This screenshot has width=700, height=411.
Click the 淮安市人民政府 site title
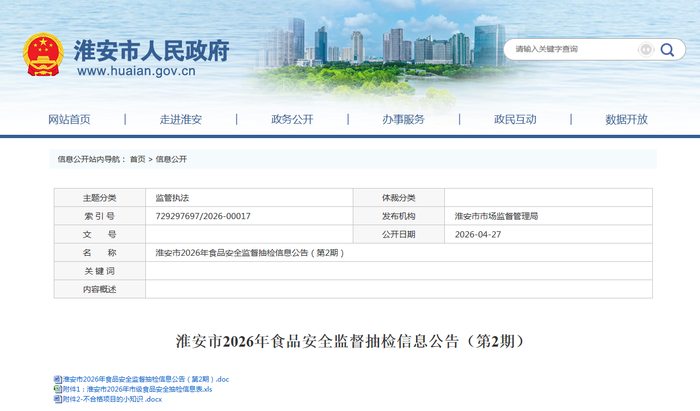point(151,50)
